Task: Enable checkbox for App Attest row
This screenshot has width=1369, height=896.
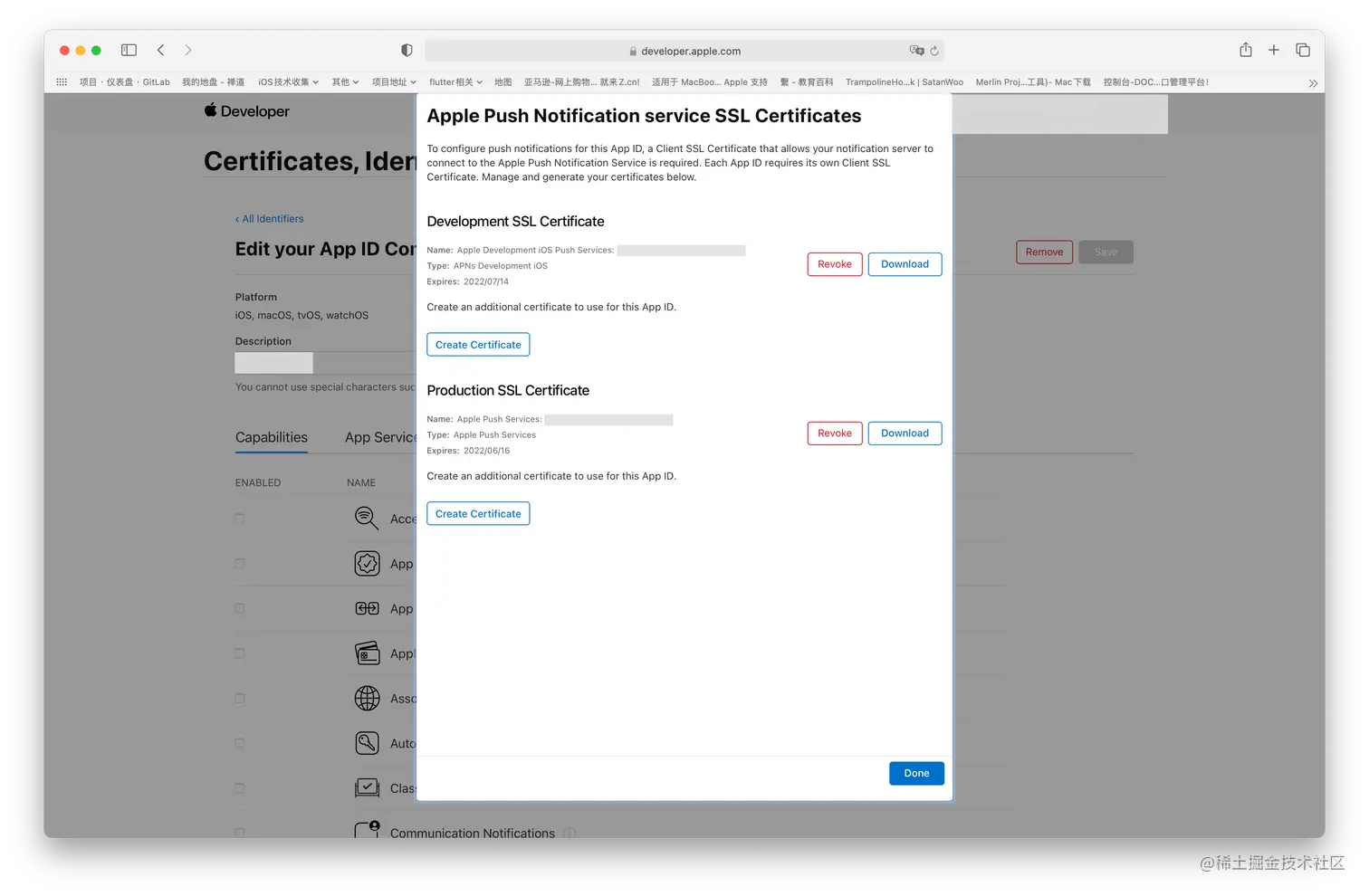Action: point(240,563)
